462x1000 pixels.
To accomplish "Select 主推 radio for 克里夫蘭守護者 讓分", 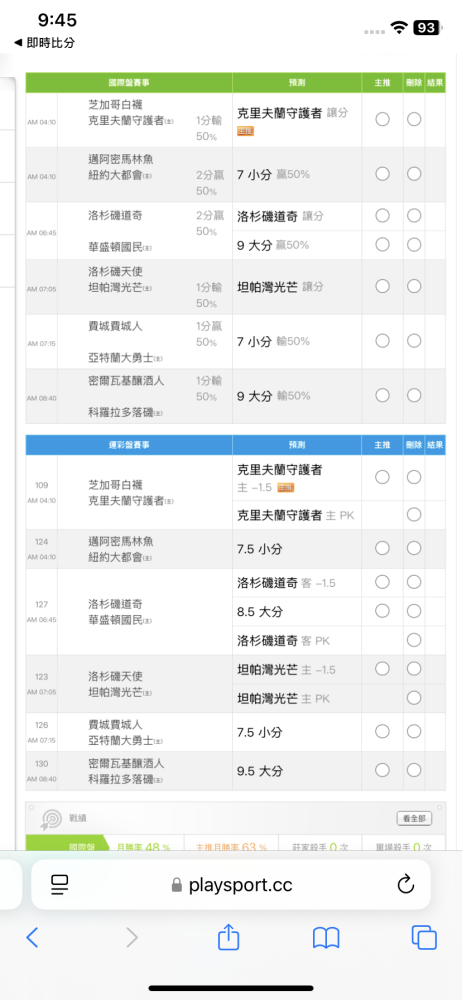I will [x=382, y=119].
